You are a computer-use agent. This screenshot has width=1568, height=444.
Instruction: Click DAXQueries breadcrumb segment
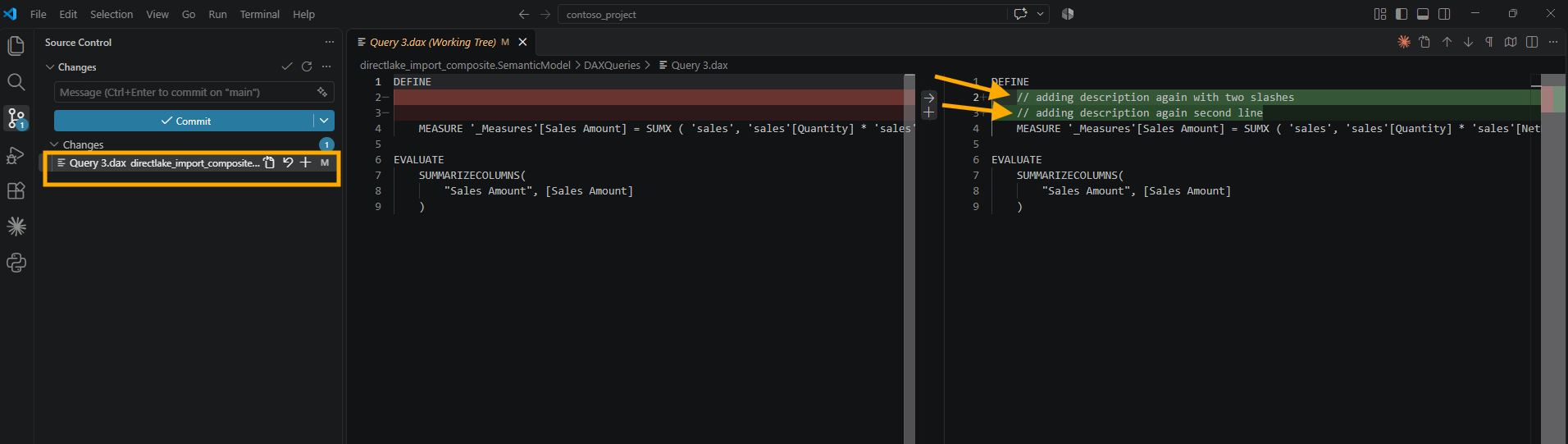point(612,65)
